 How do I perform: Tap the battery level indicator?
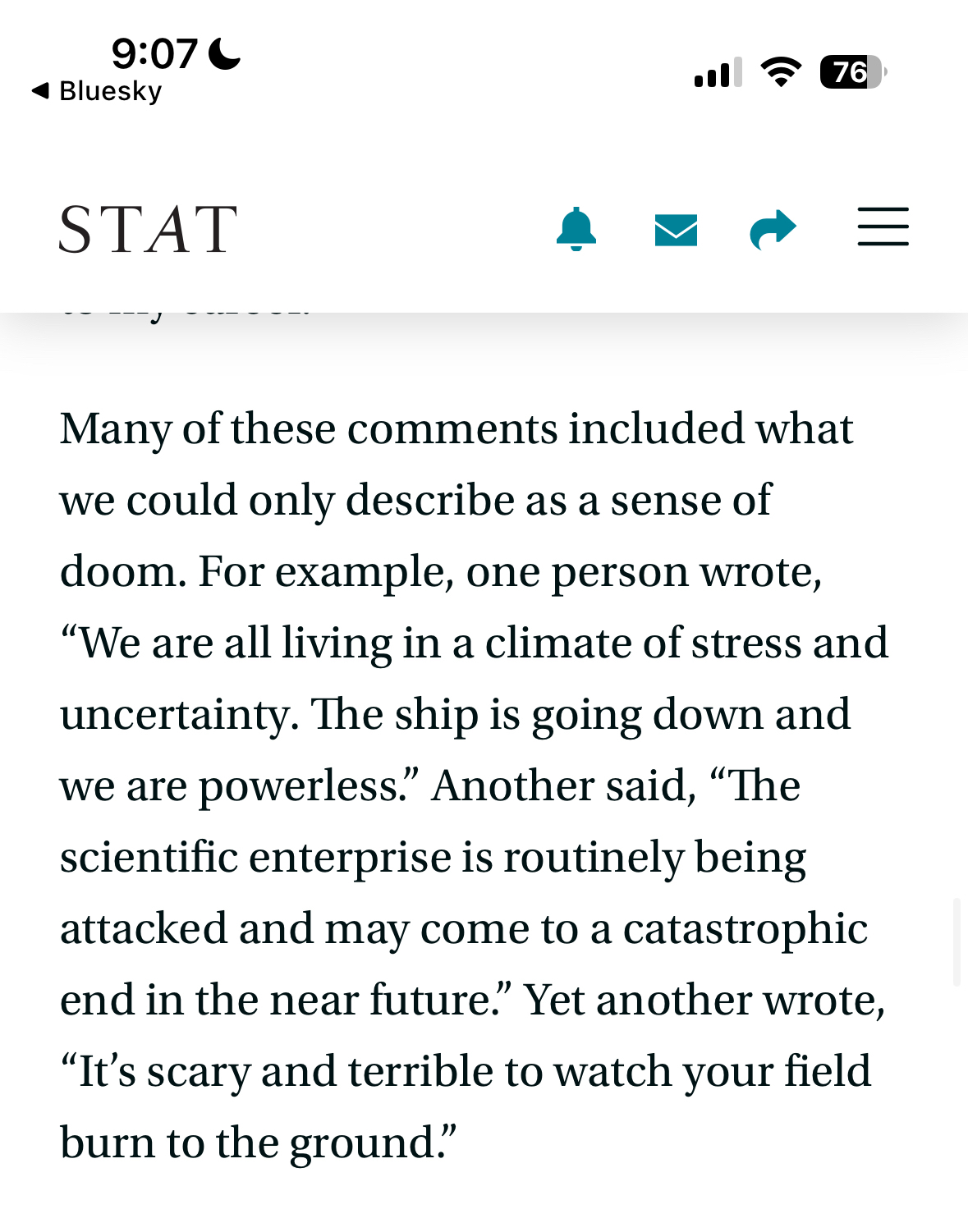pyautogui.click(x=852, y=72)
